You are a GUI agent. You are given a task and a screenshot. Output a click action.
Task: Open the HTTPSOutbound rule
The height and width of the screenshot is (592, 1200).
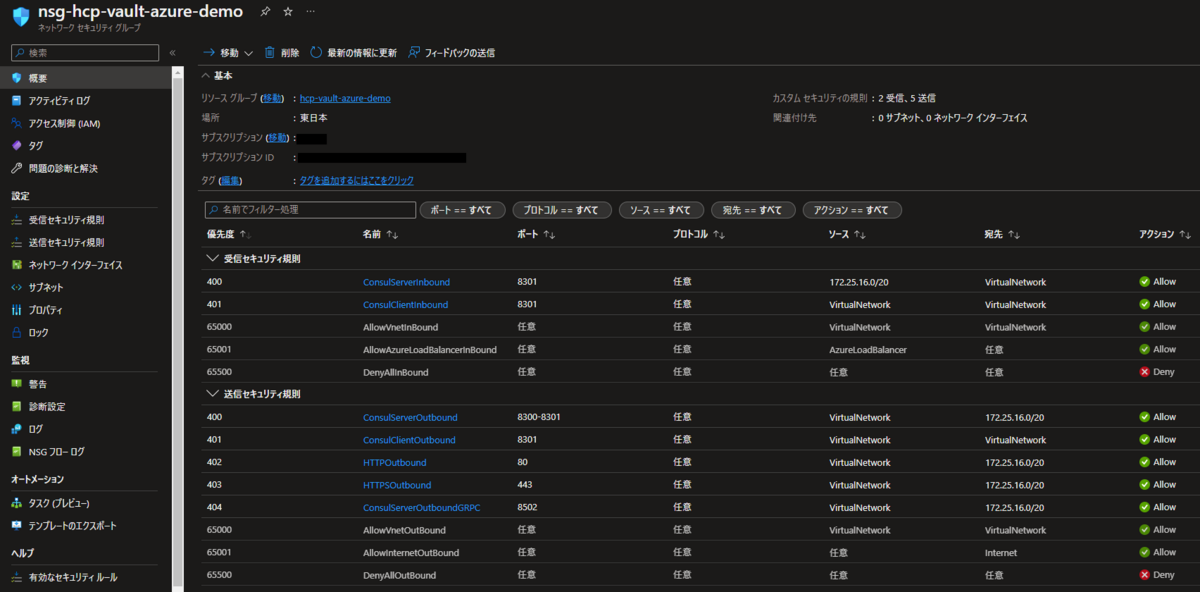397,485
